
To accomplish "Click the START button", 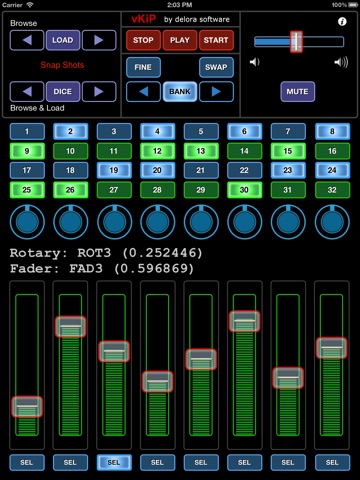I will (216, 40).
